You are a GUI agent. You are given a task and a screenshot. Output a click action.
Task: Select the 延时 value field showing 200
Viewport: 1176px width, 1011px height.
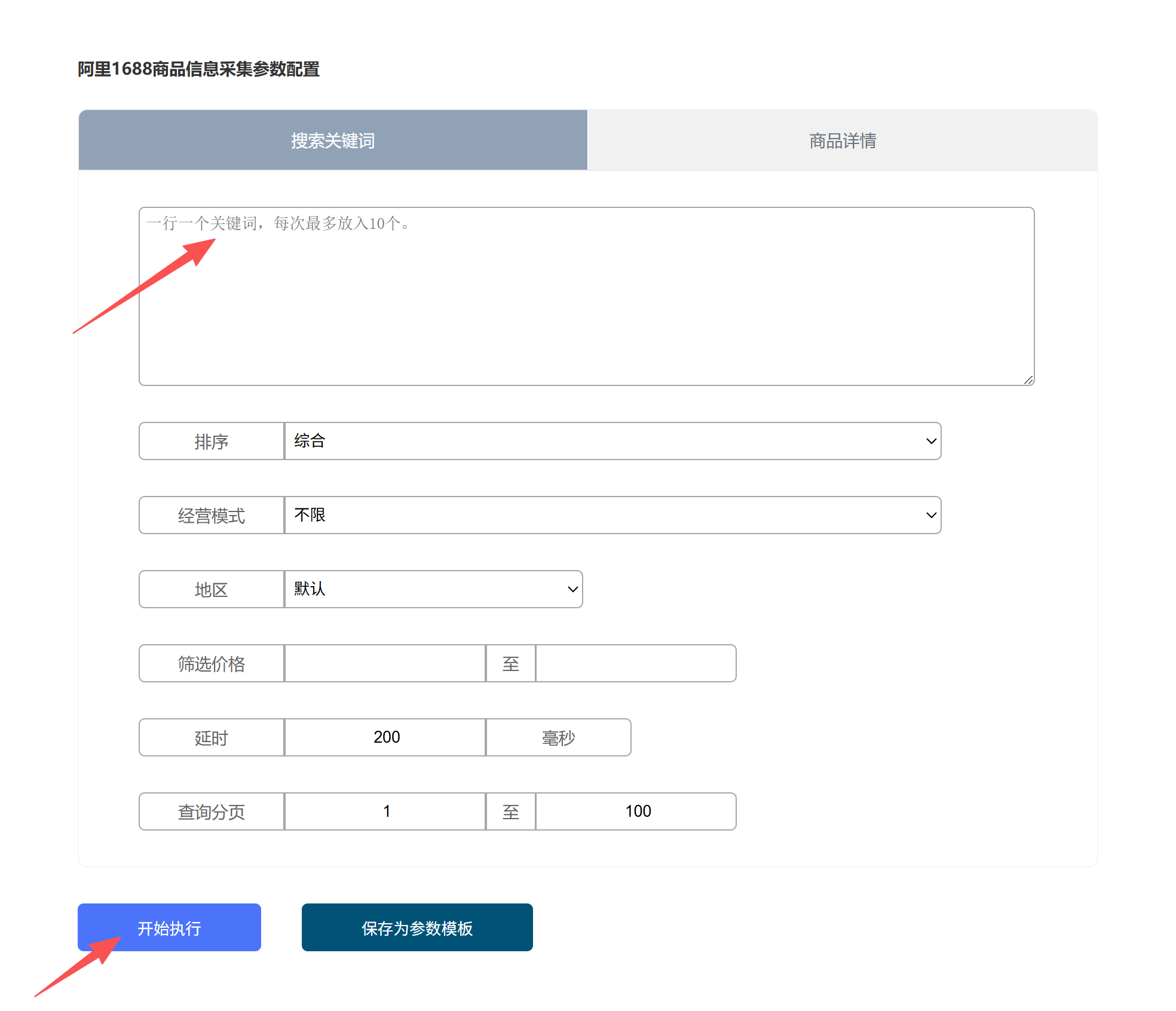[x=385, y=737]
